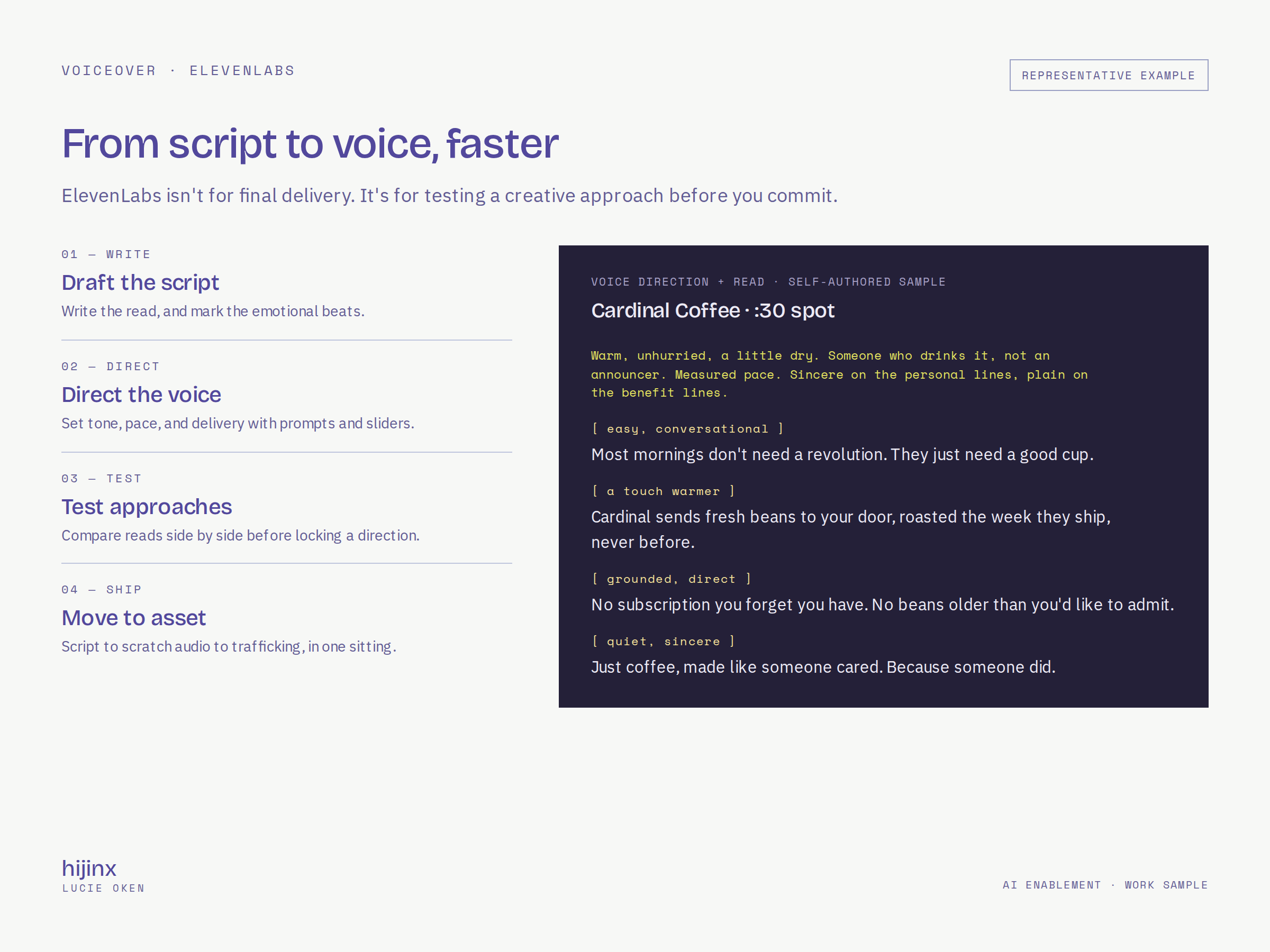This screenshot has height=952, width=1270.
Task: Select the 'Move to asset' heading
Action: (x=133, y=617)
